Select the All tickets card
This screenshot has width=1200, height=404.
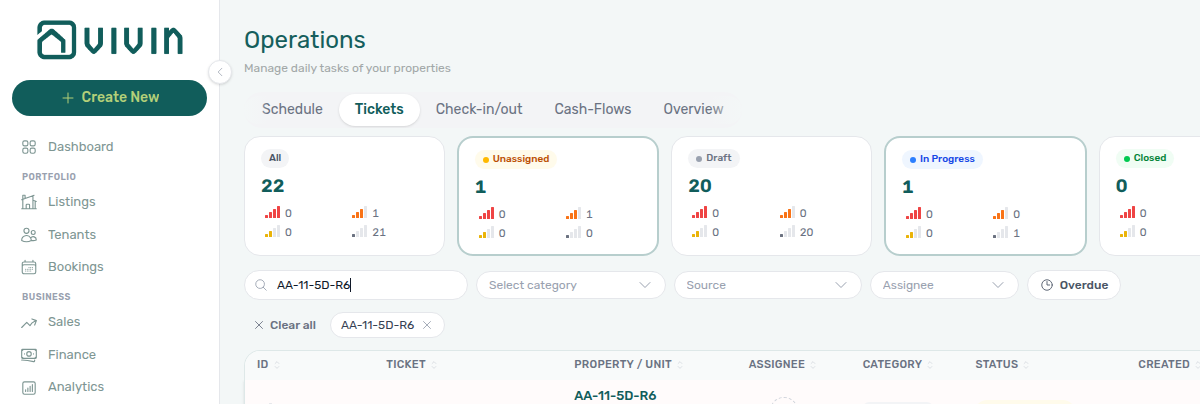pyautogui.click(x=345, y=196)
